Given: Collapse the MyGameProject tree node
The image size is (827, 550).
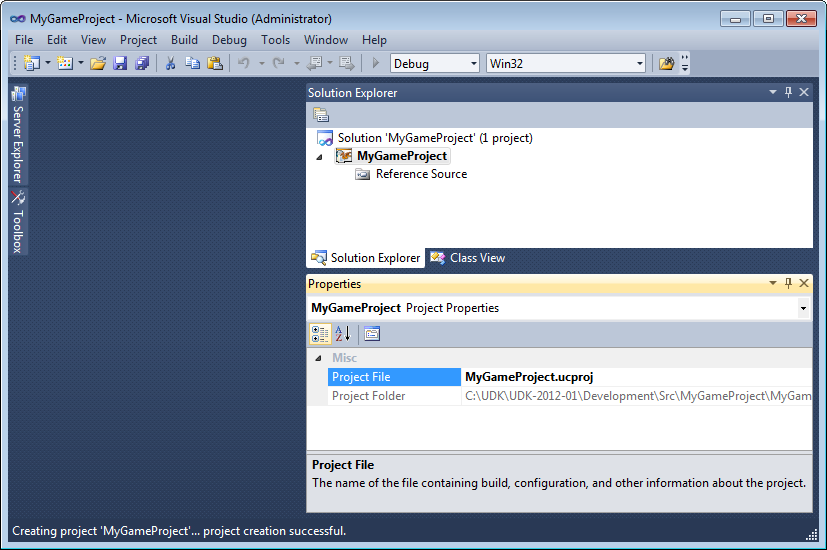Looking at the screenshot, I should tap(319, 157).
